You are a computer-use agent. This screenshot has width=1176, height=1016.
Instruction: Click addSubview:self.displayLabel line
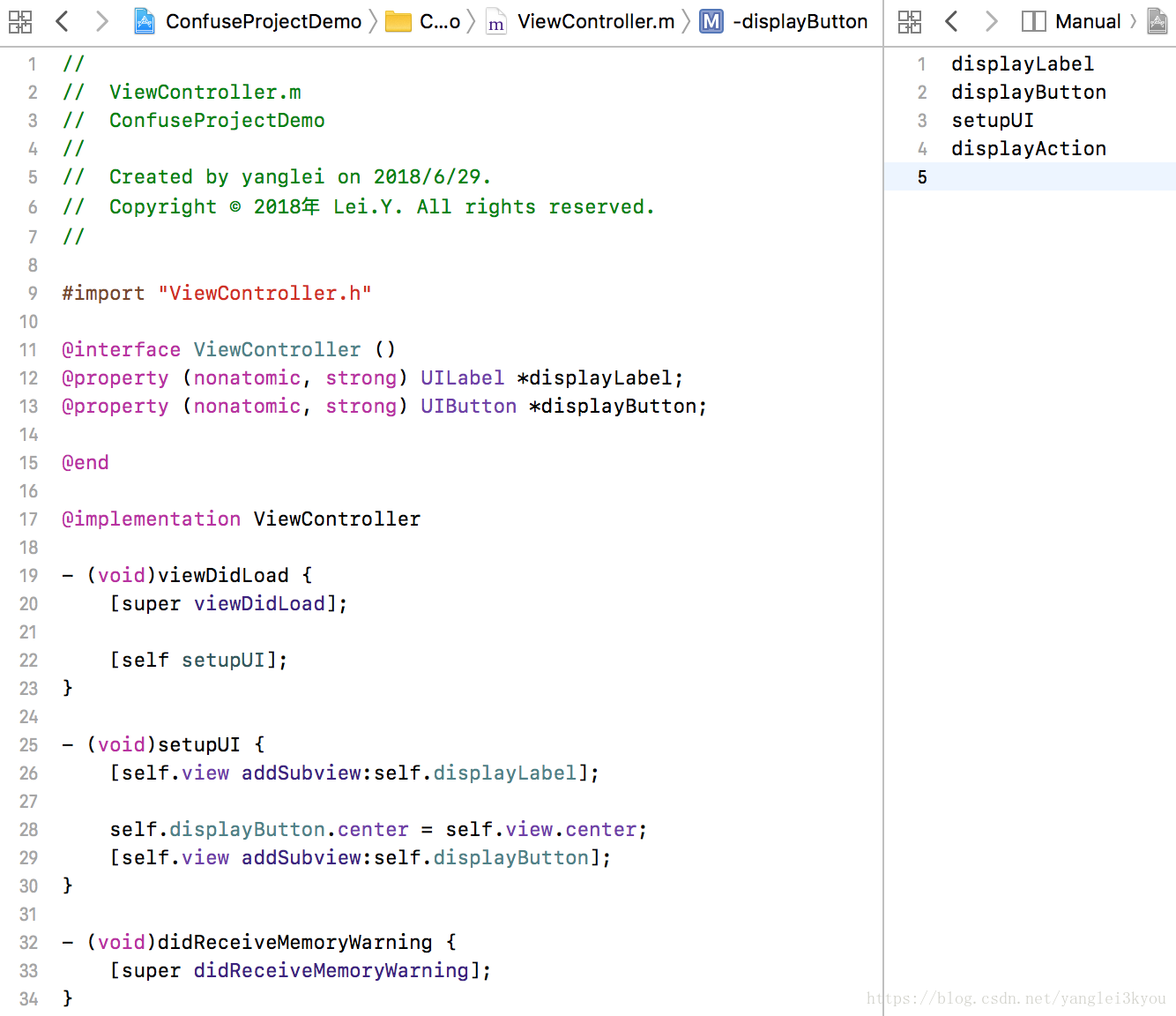[354, 773]
